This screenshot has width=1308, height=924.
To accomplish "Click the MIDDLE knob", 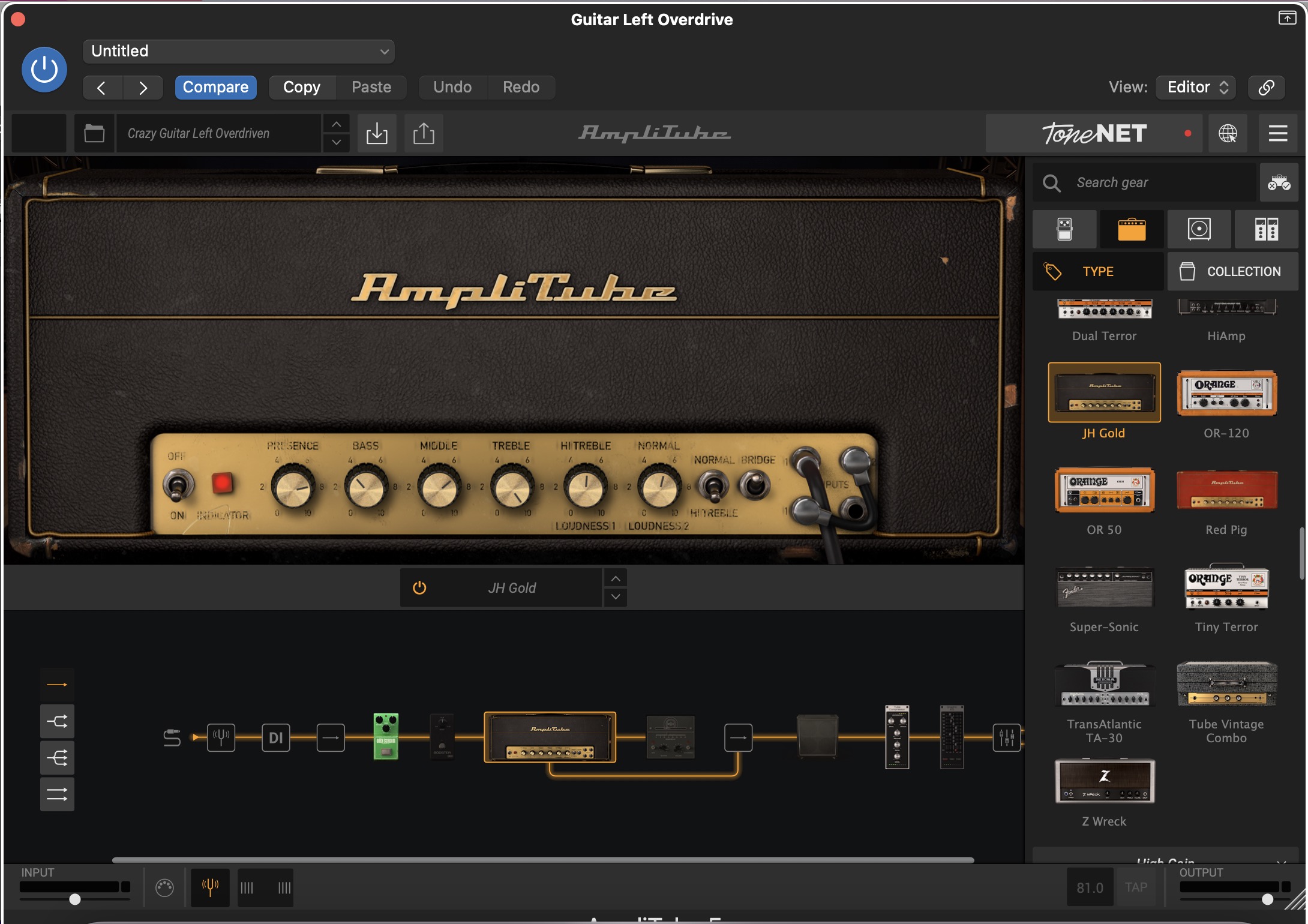I will 439,487.
